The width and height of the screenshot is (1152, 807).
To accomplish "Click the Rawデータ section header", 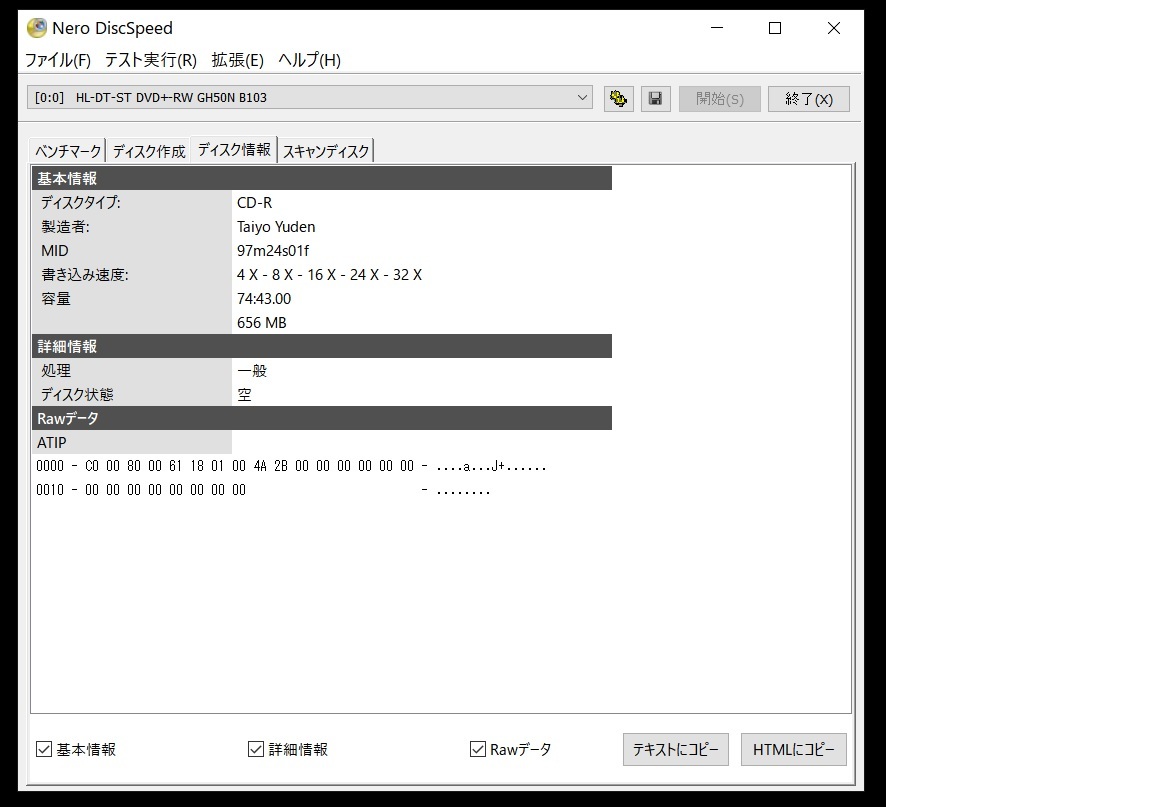I will point(322,418).
